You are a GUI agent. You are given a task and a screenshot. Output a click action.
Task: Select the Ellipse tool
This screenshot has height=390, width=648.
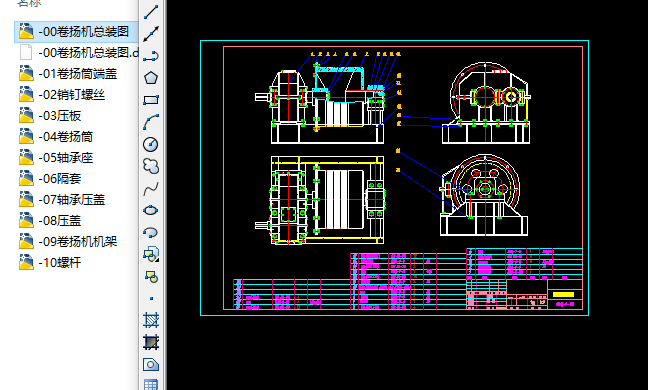pyautogui.click(x=151, y=210)
